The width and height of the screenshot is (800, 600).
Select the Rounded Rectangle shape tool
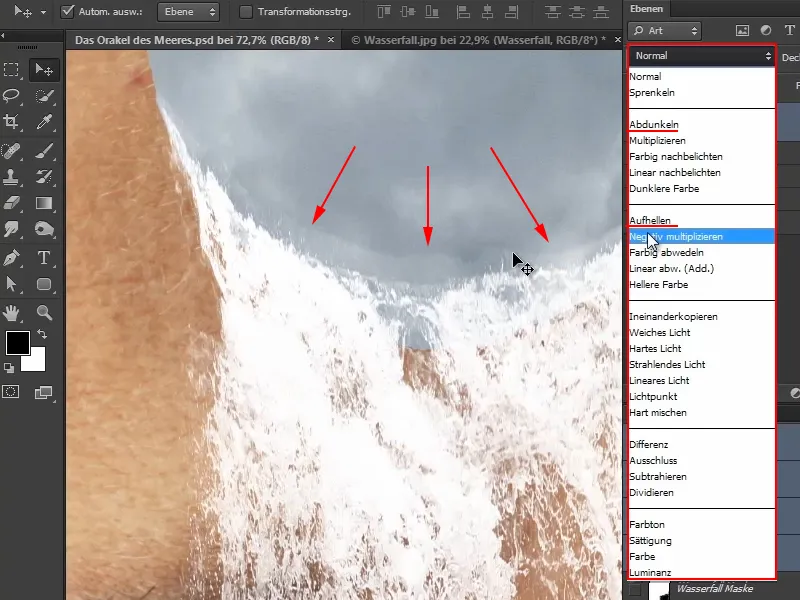point(44,284)
